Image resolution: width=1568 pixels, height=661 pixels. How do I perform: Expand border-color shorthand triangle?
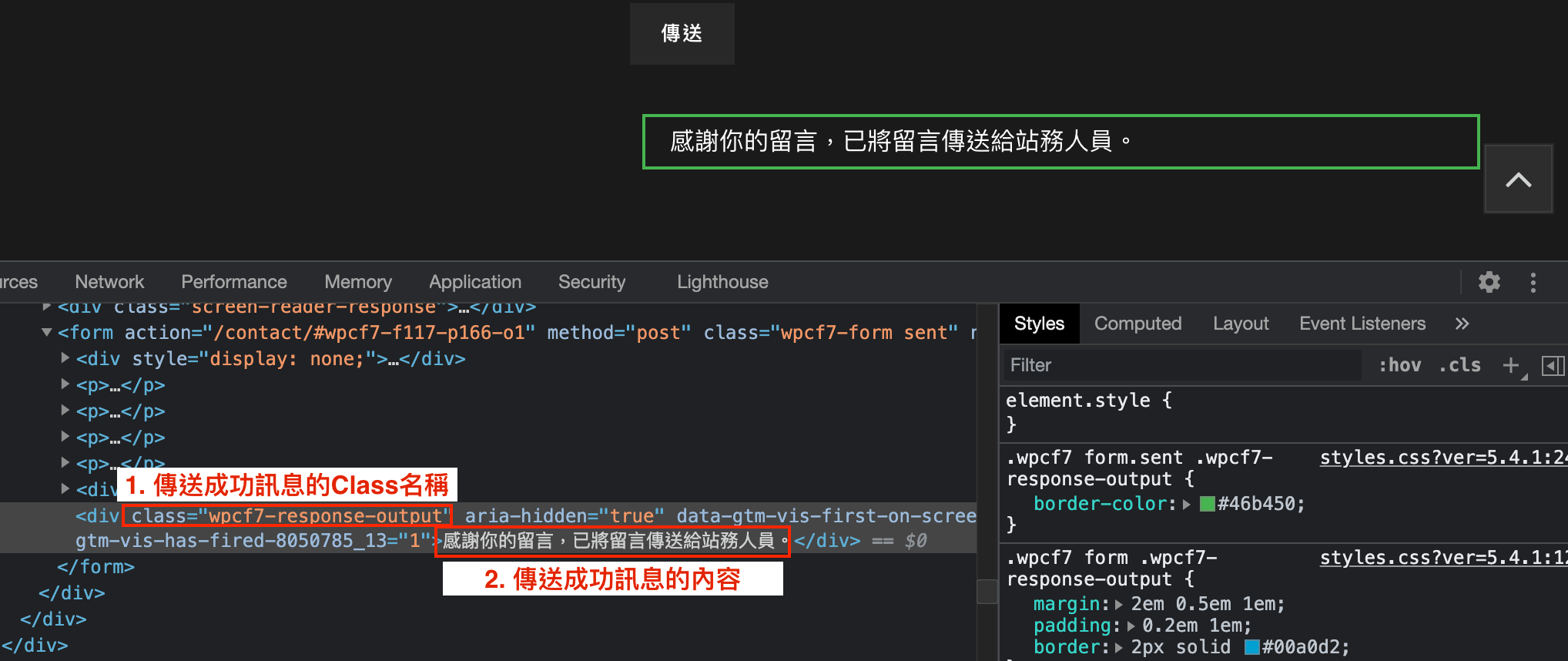click(x=1187, y=504)
